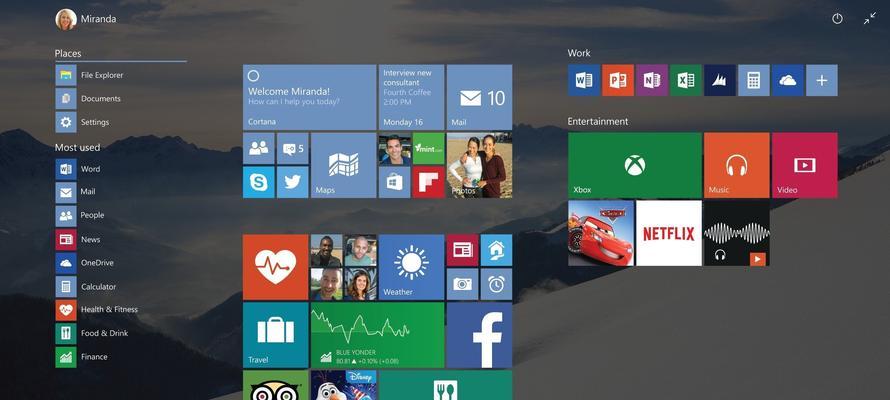Open the Photos tile
Image resolution: width=890 pixels, height=400 pixels.
coord(480,165)
